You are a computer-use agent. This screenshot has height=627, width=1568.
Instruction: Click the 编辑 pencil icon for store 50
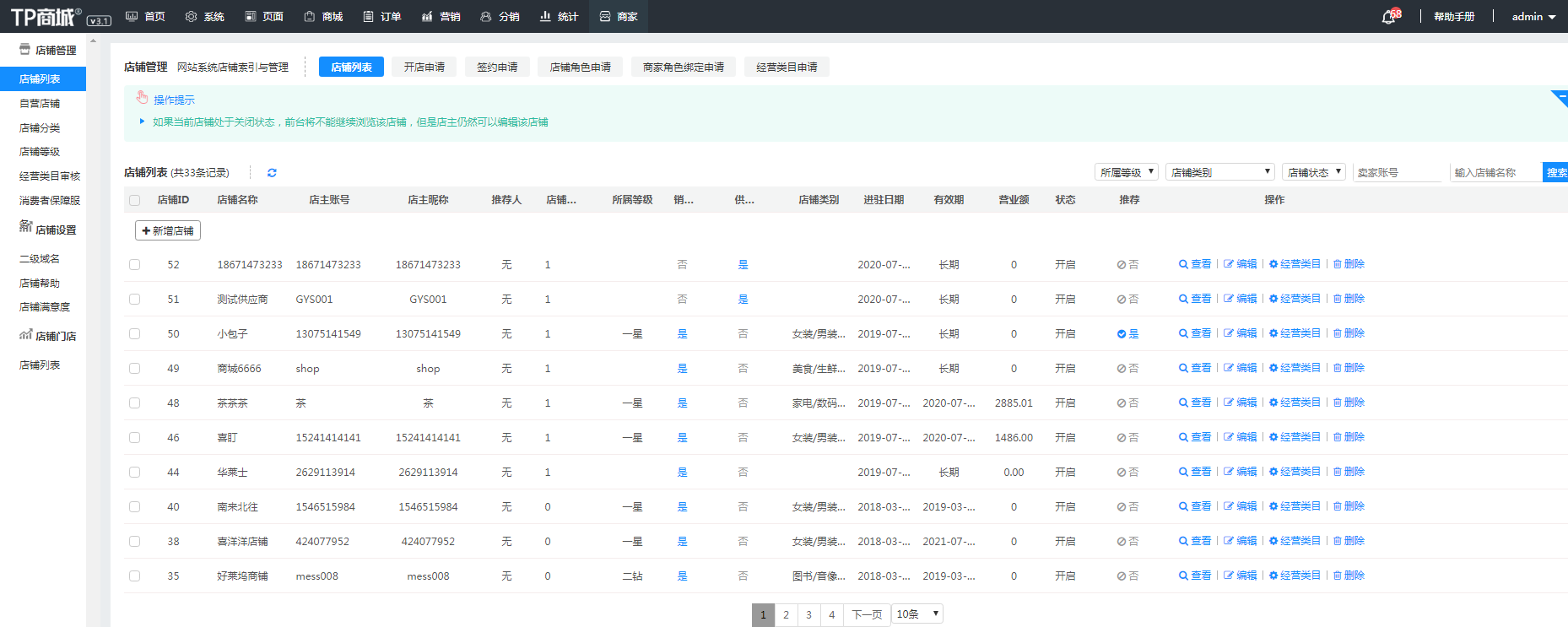[1229, 334]
